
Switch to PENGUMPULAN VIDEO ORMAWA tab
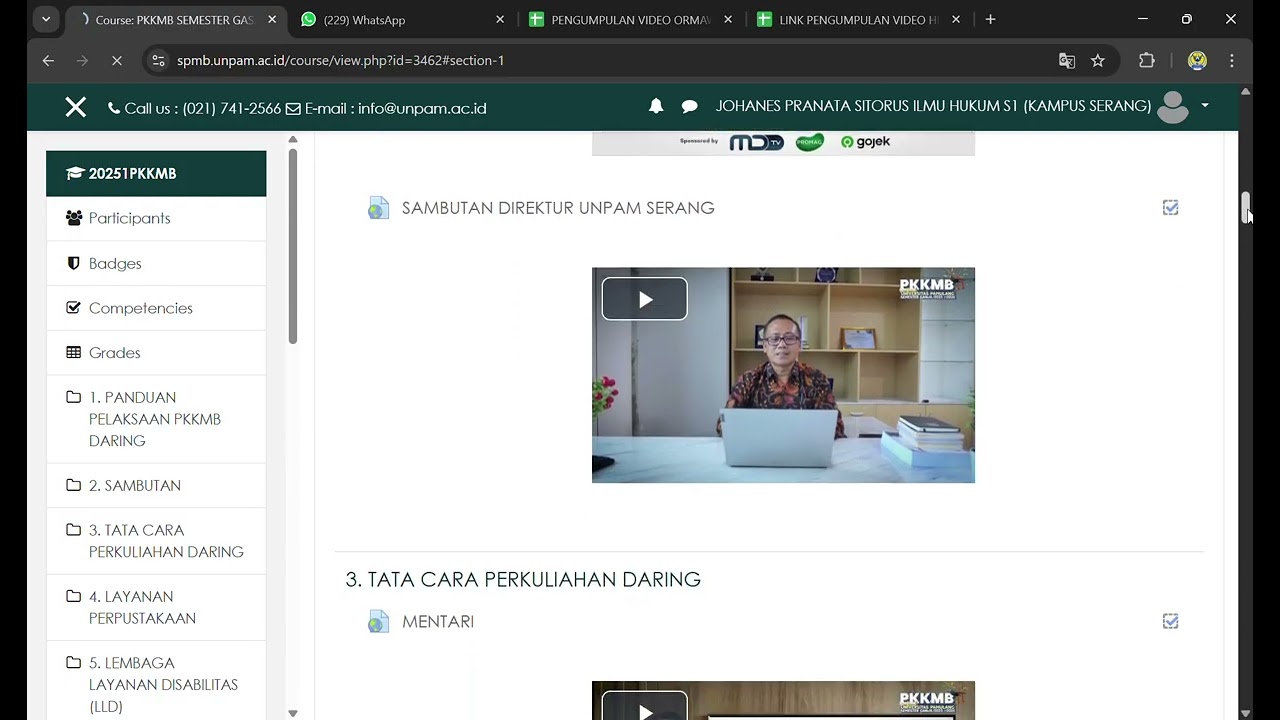[630, 19]
